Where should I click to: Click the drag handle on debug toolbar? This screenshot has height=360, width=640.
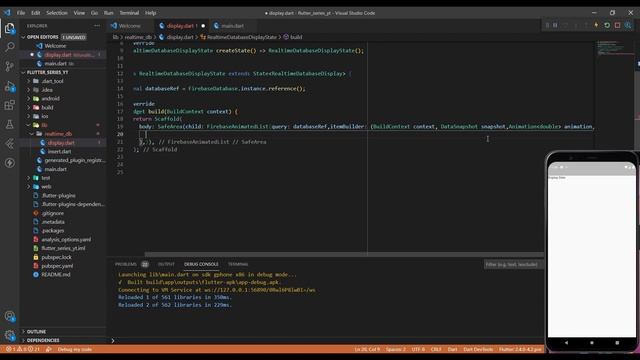[547, 25]
